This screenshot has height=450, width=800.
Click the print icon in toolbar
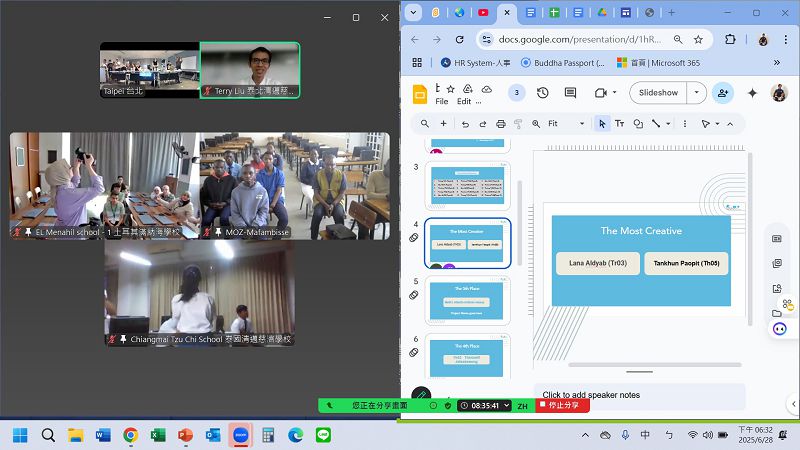pos(500,124)
